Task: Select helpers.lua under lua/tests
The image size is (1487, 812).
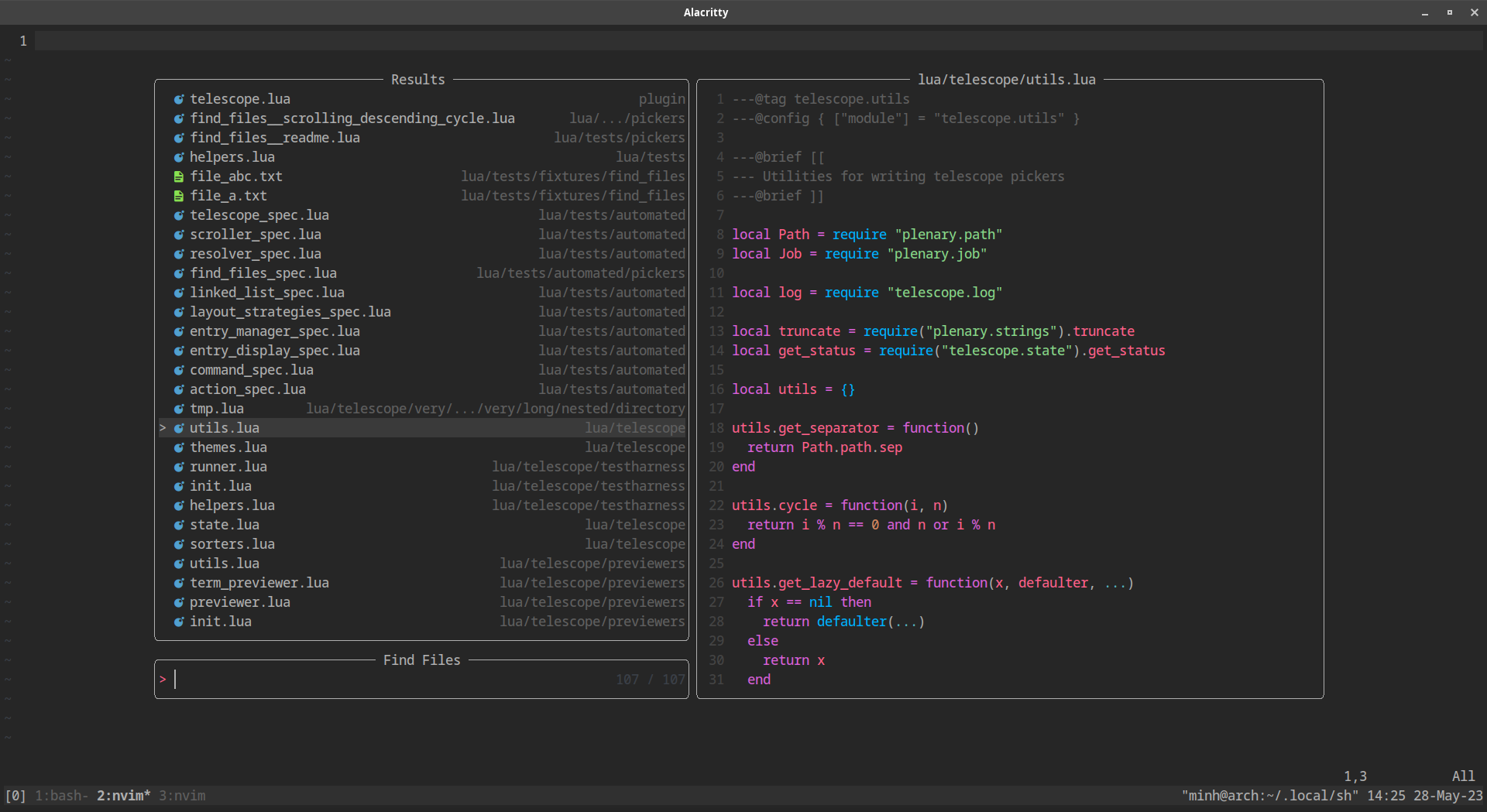Action: (232, 156)
